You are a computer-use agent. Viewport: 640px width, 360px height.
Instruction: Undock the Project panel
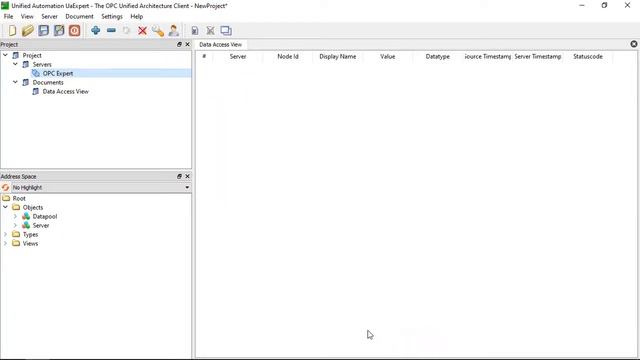click(179, 44)
